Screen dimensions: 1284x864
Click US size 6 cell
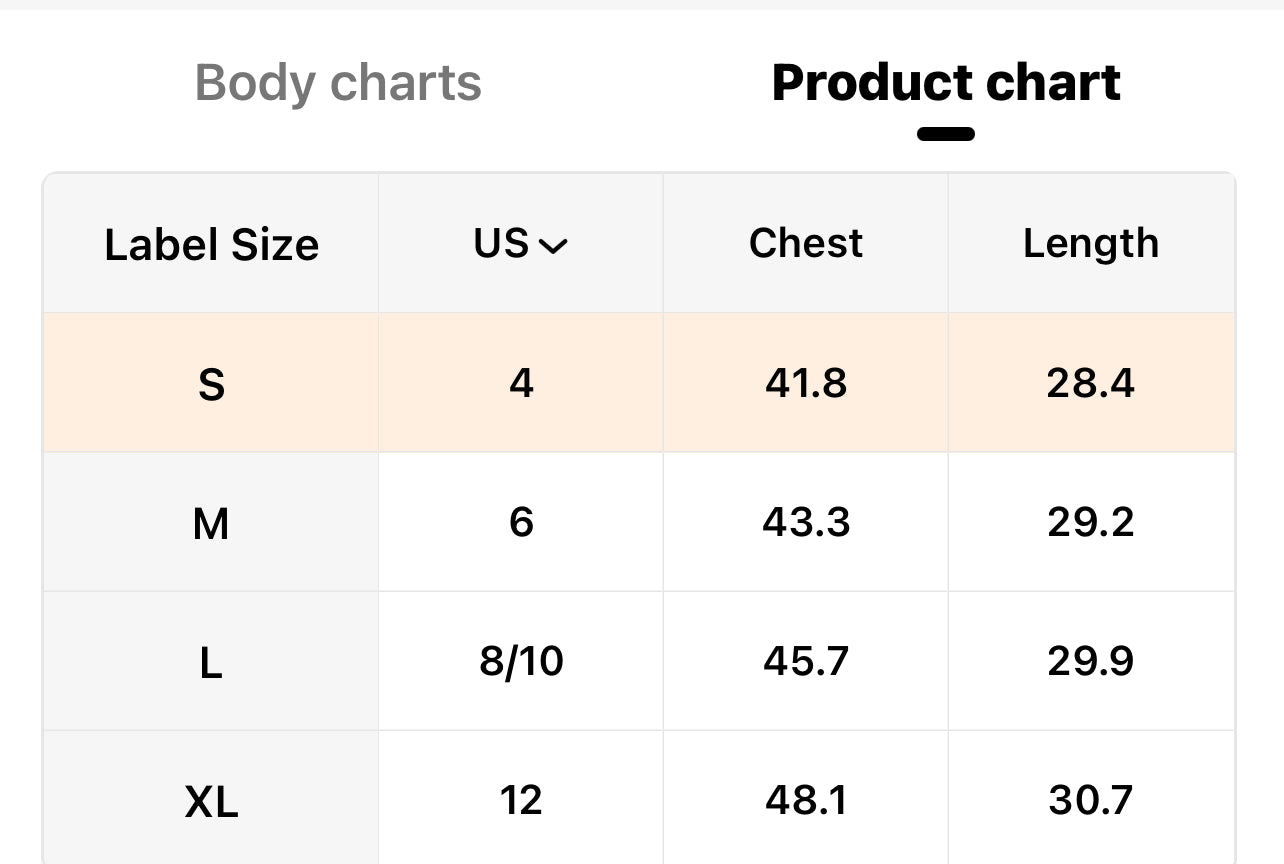(x=521, y=522)
